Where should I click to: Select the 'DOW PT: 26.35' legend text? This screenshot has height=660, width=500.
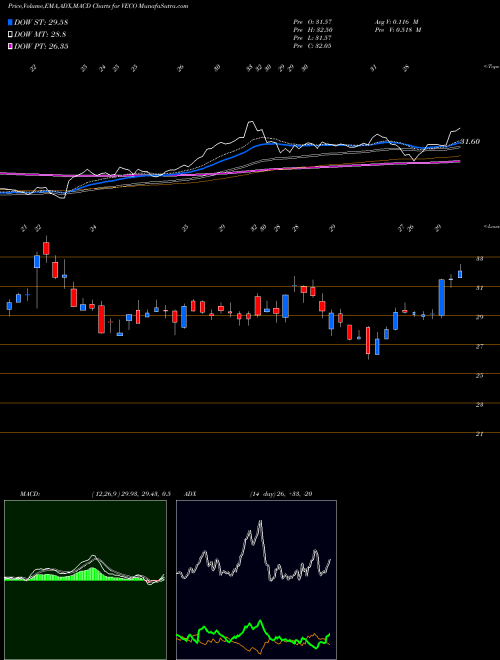pyautogui.click(x=41, y=46)
